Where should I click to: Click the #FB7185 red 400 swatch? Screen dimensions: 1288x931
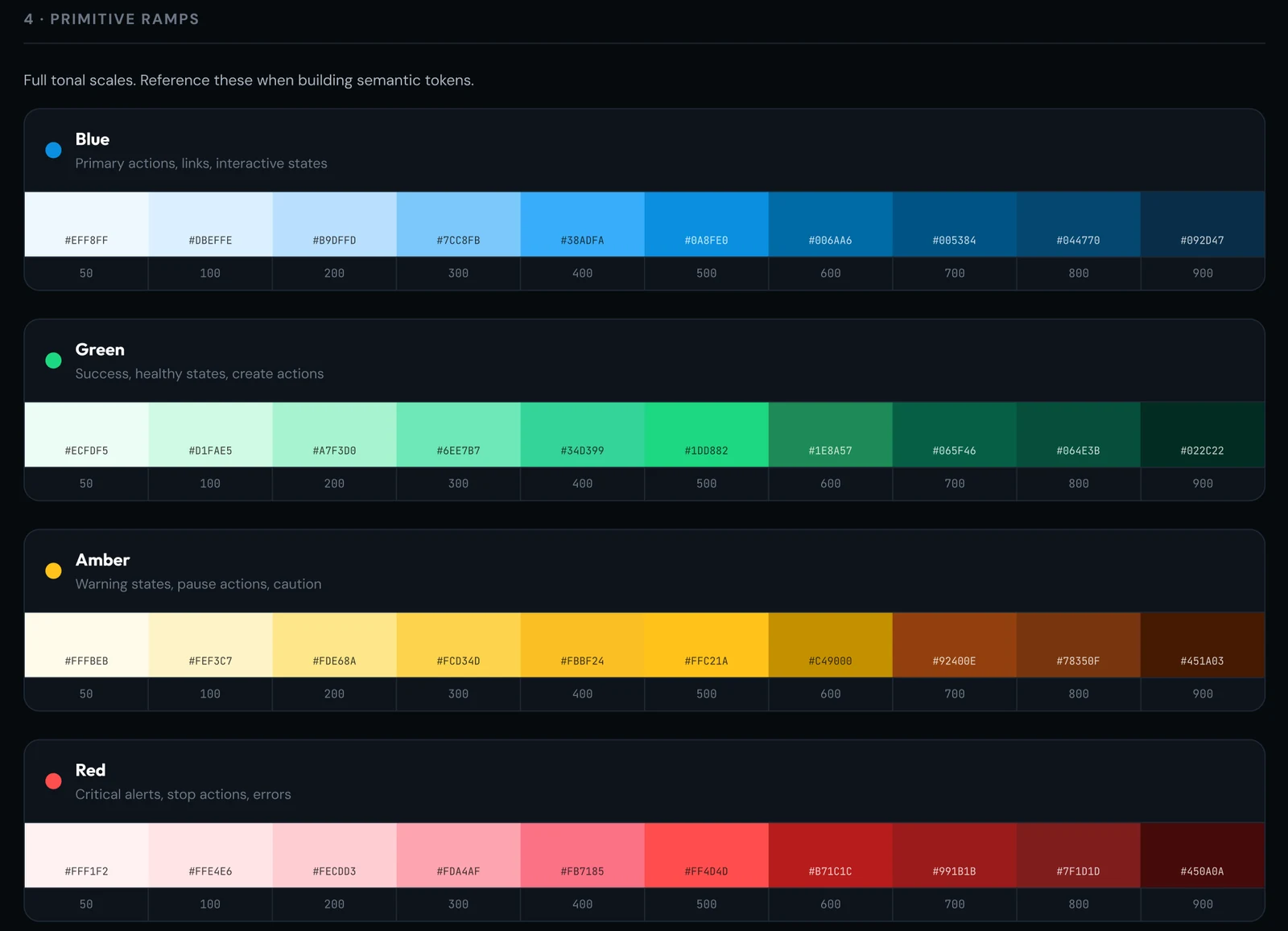(x=583, y=855)
